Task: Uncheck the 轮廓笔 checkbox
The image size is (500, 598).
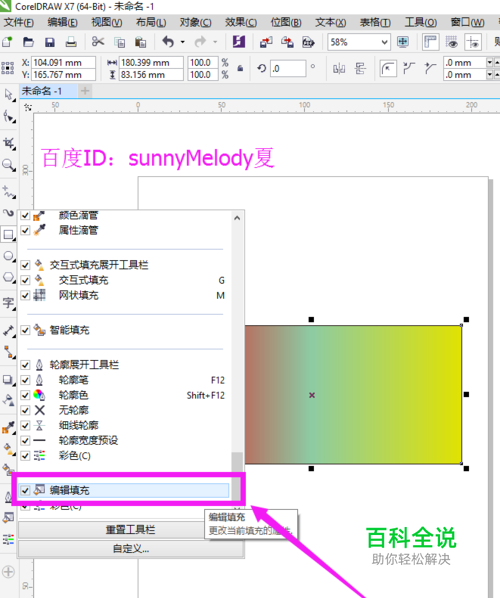Action: (25, 380)
